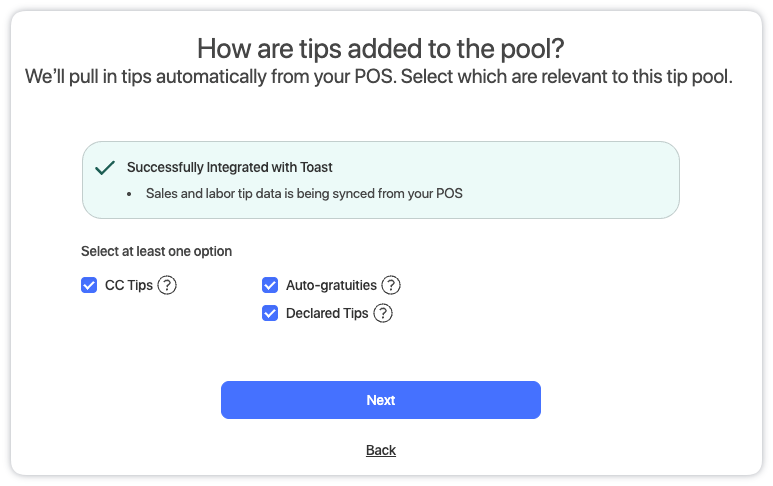
Task: Click the CC Tips label text
Action: (129, 285)
